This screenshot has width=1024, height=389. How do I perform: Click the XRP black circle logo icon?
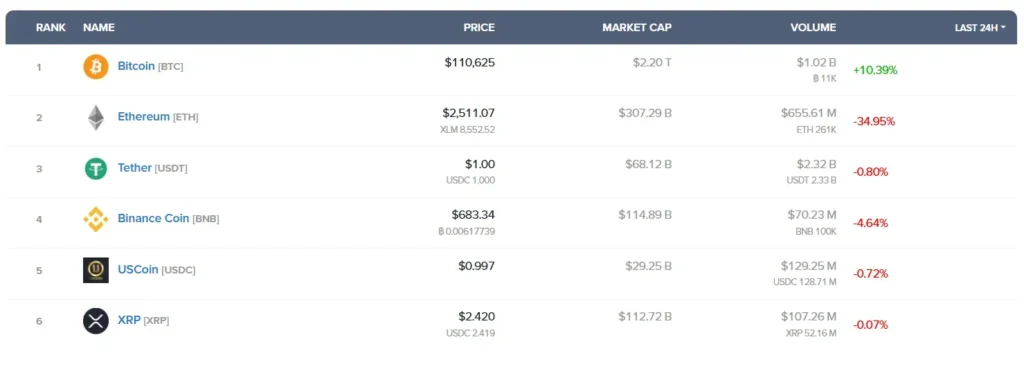click(96, 321)
